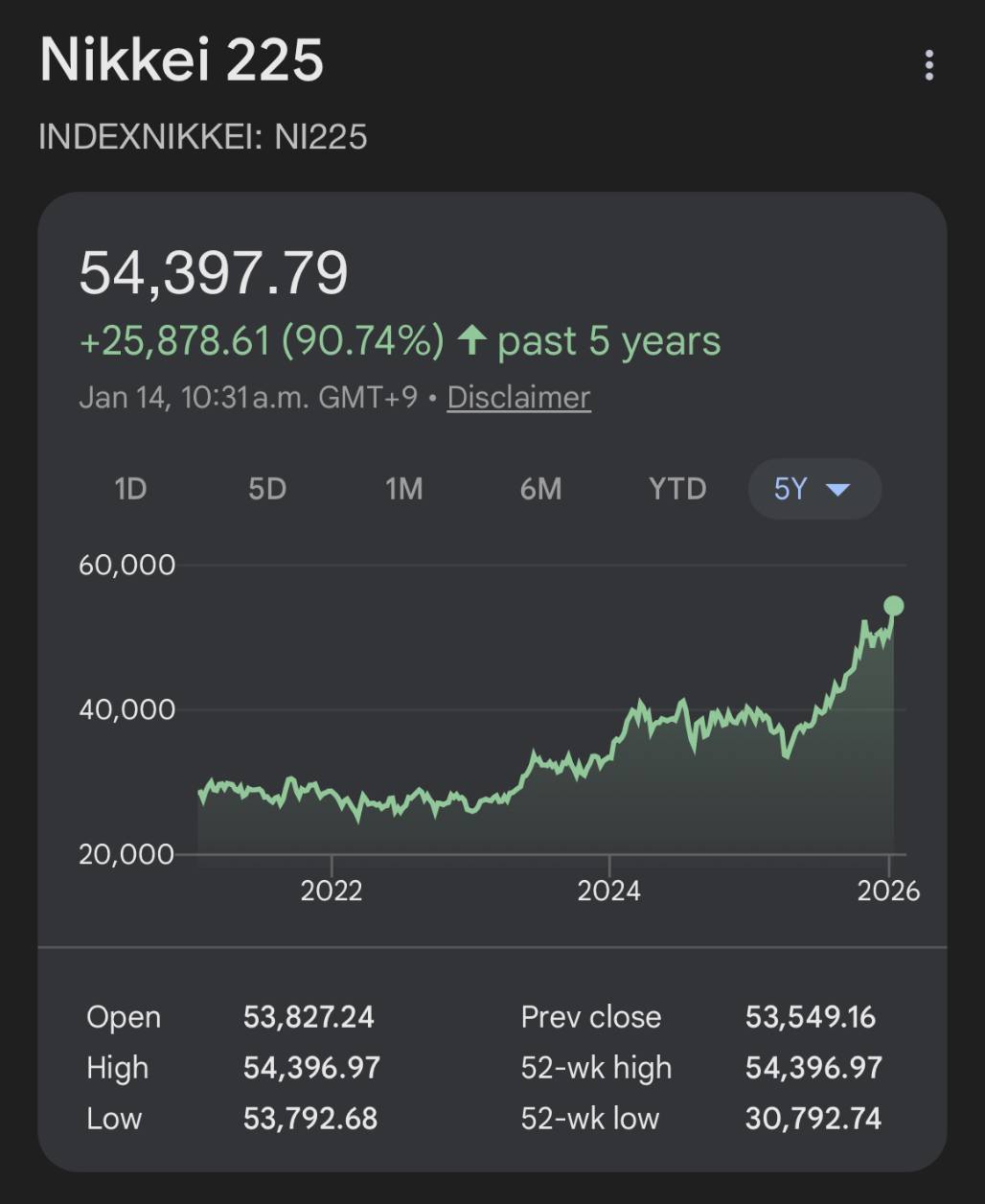Image resolution: width=985 pixels, height=1204 pixels.
Task: Select the 6M chart range
Action: [x=540, y=489]
